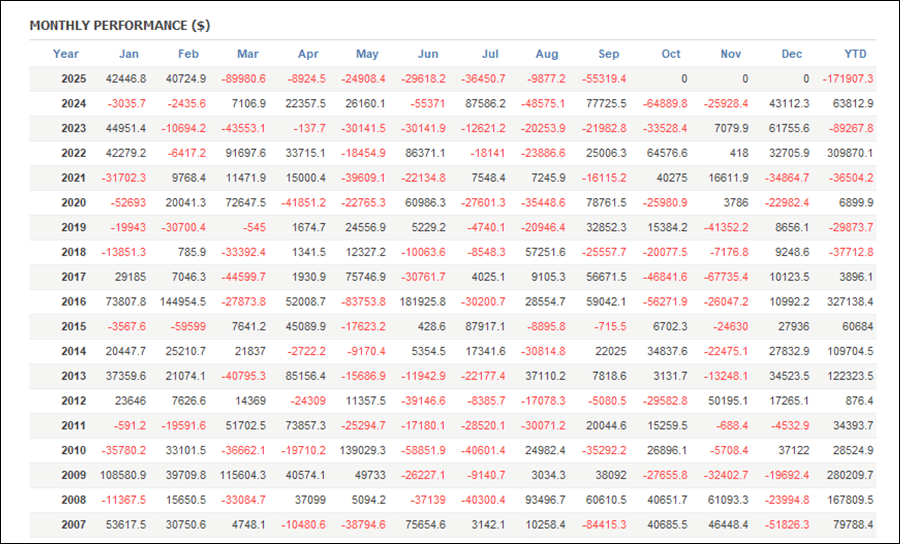Select the Jun column header
The width and height of the screenshot is (900, 544).
[427, 54]
